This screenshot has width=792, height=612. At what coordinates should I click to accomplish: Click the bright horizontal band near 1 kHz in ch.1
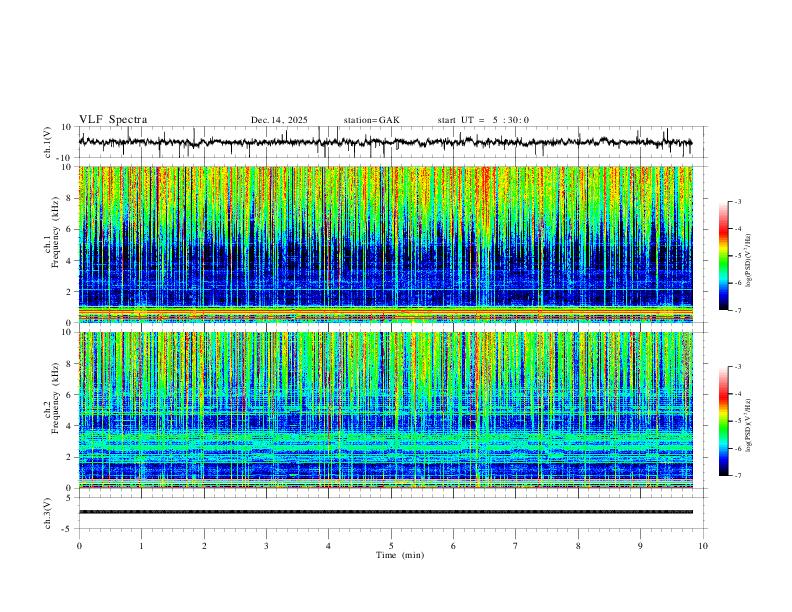pos(386,309)
